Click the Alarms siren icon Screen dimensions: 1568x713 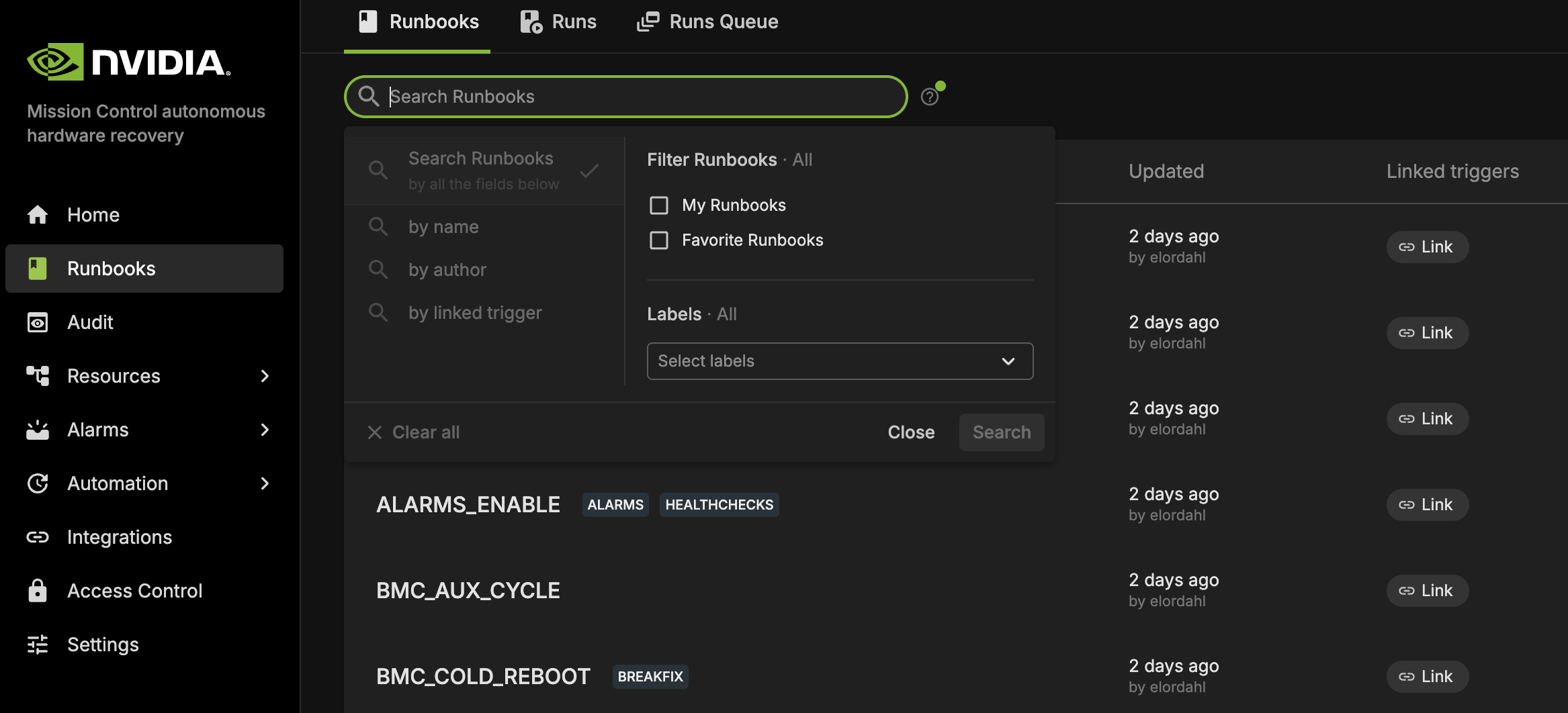tap(38, 430)
